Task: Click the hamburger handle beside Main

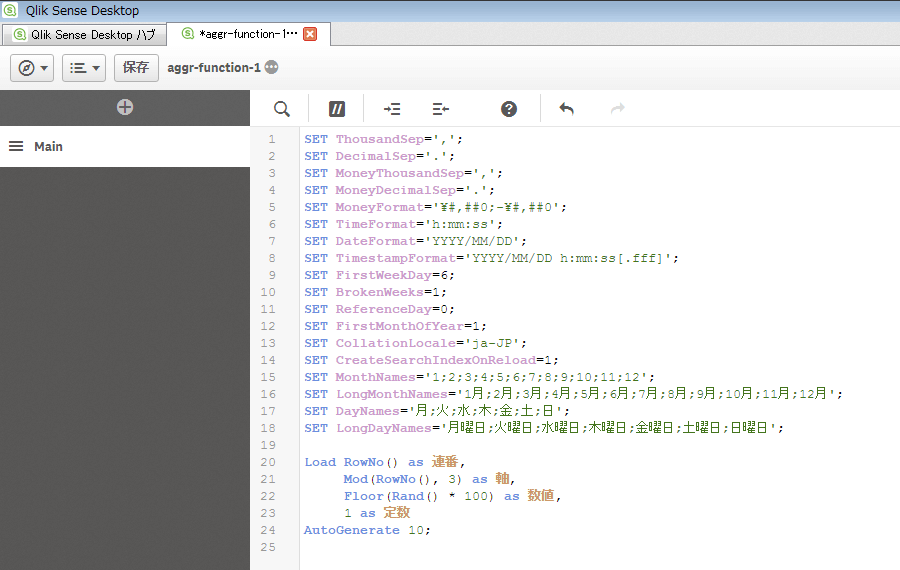Action: pos(16,146)
